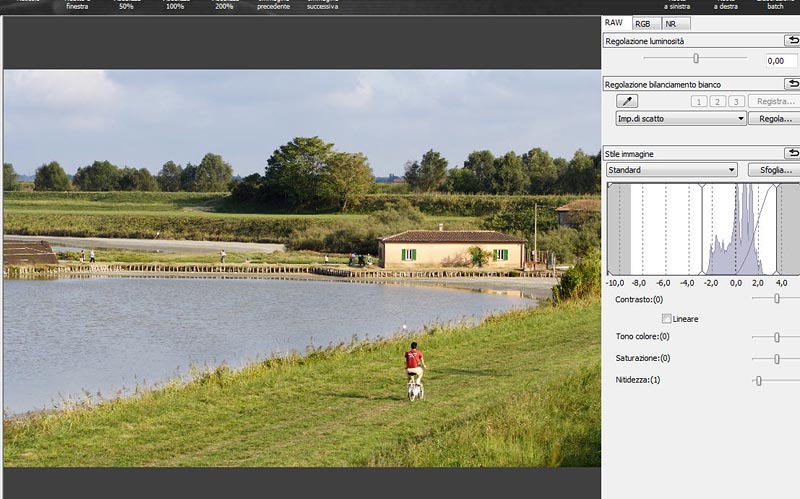This screenshot has height=499, width=800.
Task: Click the Nitidezza slider handle
Action: pos(759,380)
